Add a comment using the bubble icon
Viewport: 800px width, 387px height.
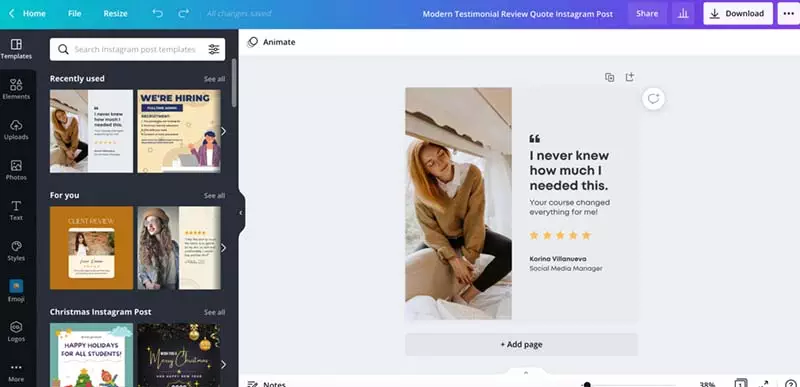(x=654, y=98)
